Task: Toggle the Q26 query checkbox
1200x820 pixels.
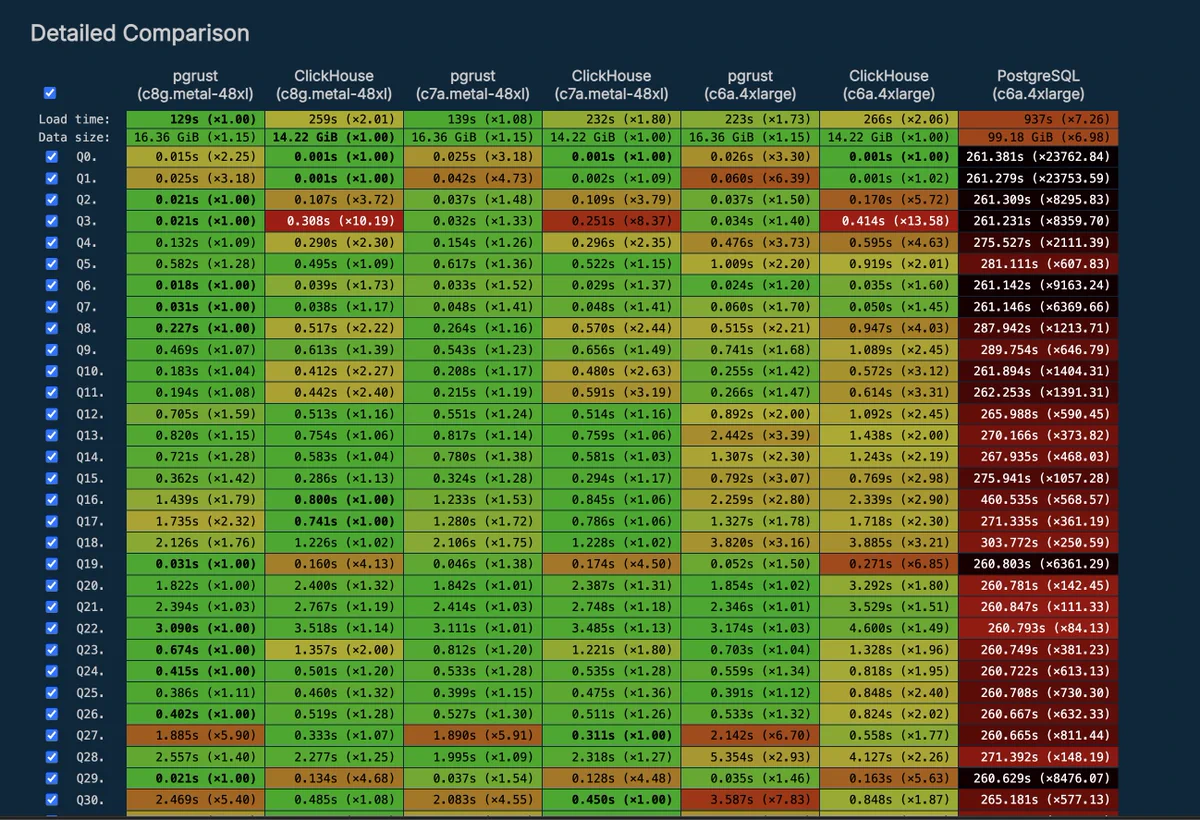Action: (x=51, y=713)
